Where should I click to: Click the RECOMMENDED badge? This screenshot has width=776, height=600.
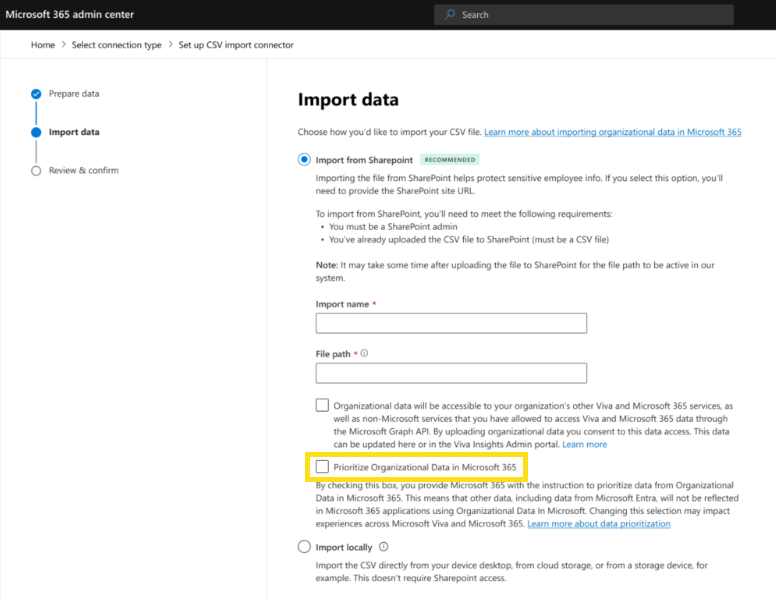point(450,159)
